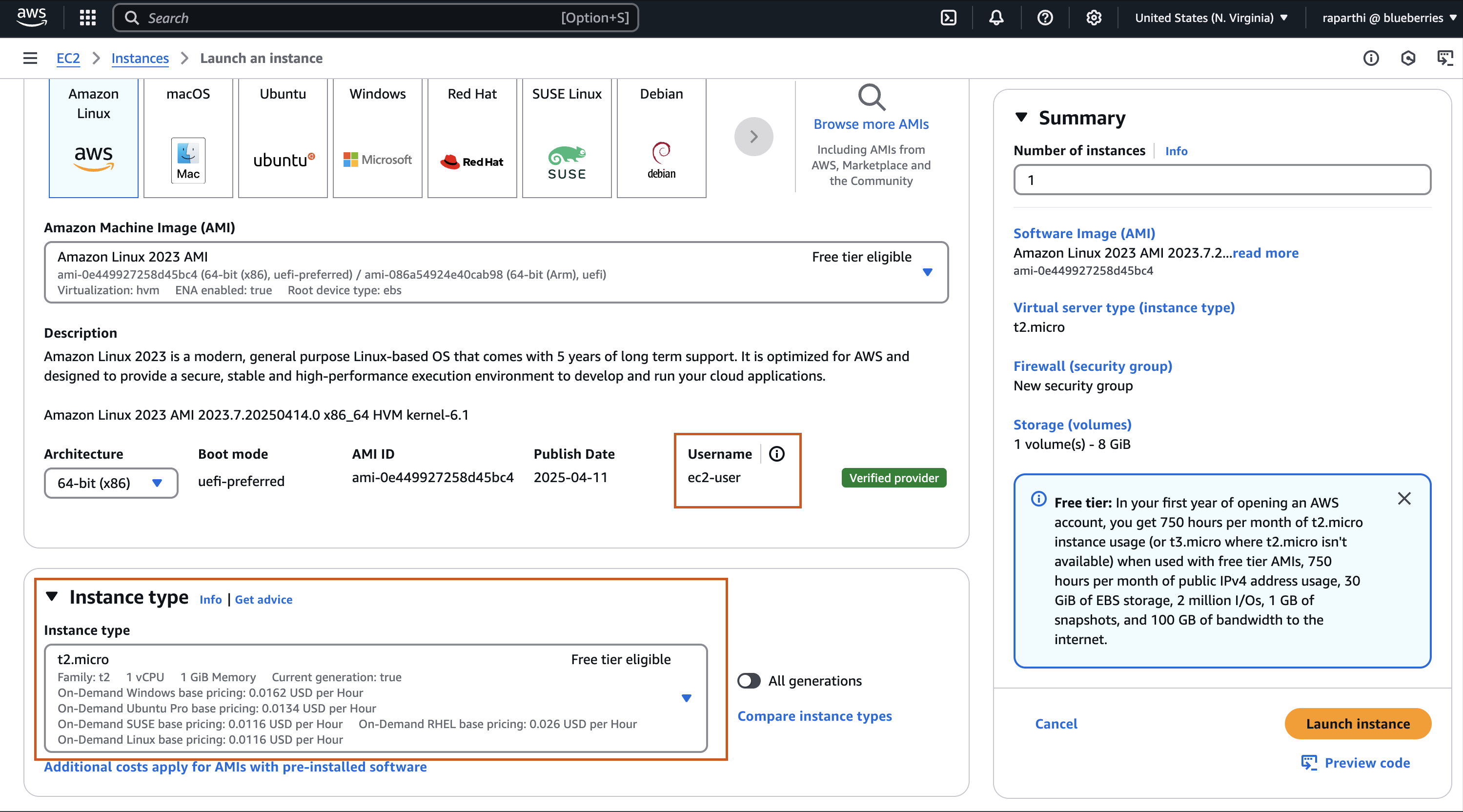Image resolution: width=1463 pixels, height=812 pixels.
Task: Open the AWS home logo
Action: tap(32, 18)
